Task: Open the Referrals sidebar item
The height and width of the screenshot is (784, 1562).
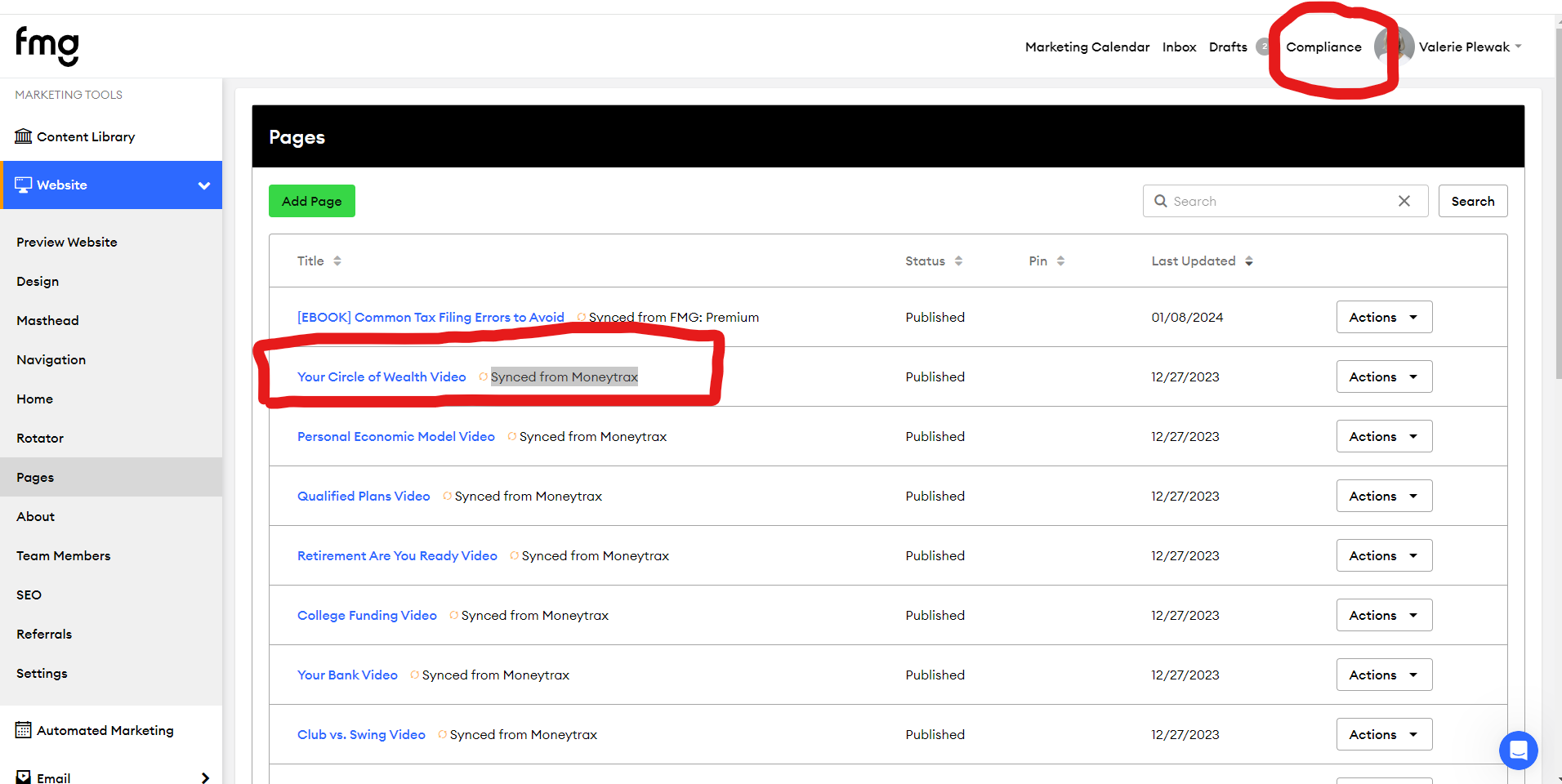Action: (44, 634)
